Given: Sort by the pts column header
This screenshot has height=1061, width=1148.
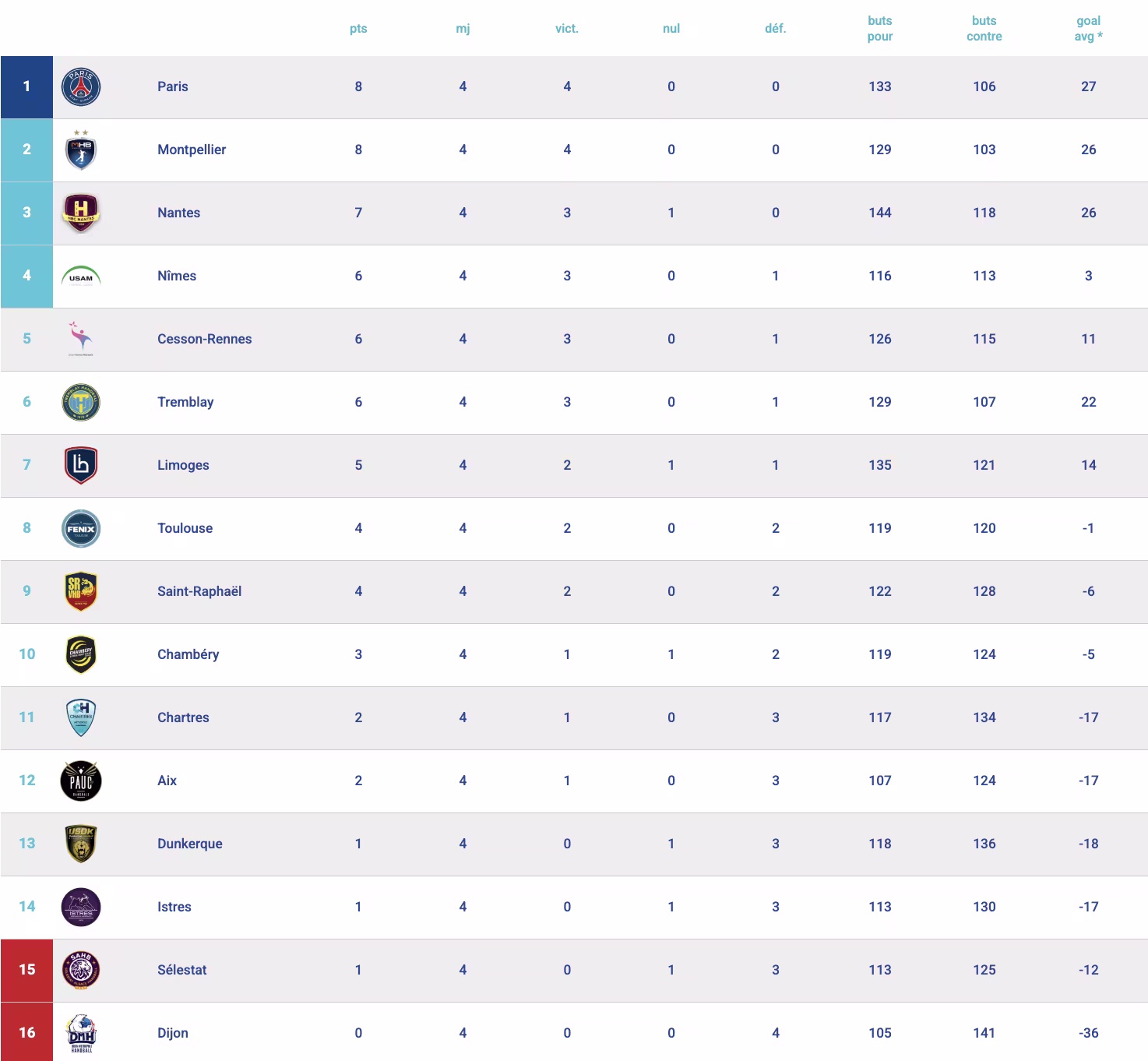Looking at the screenshot, I should point(358,29).
